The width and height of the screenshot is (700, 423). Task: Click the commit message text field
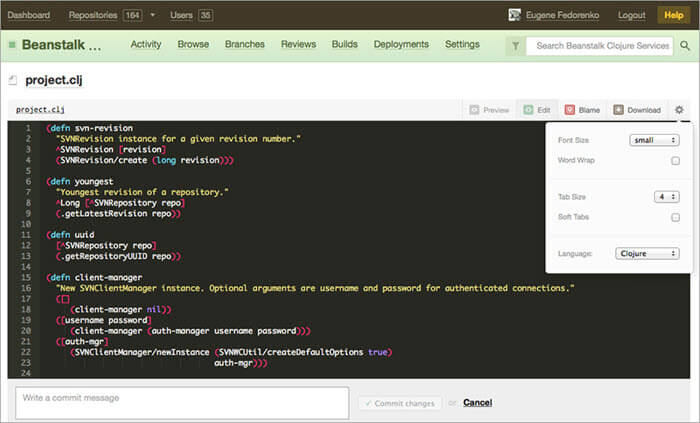181,402
